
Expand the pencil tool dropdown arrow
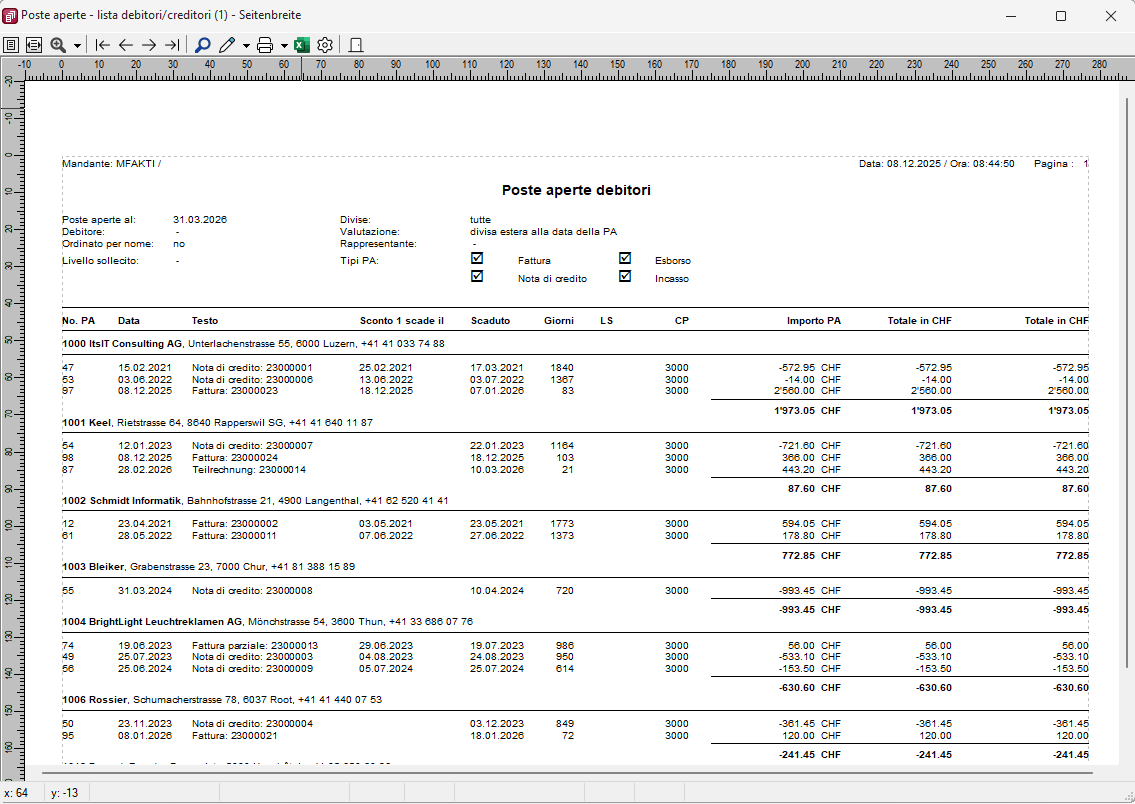[246, 46]
